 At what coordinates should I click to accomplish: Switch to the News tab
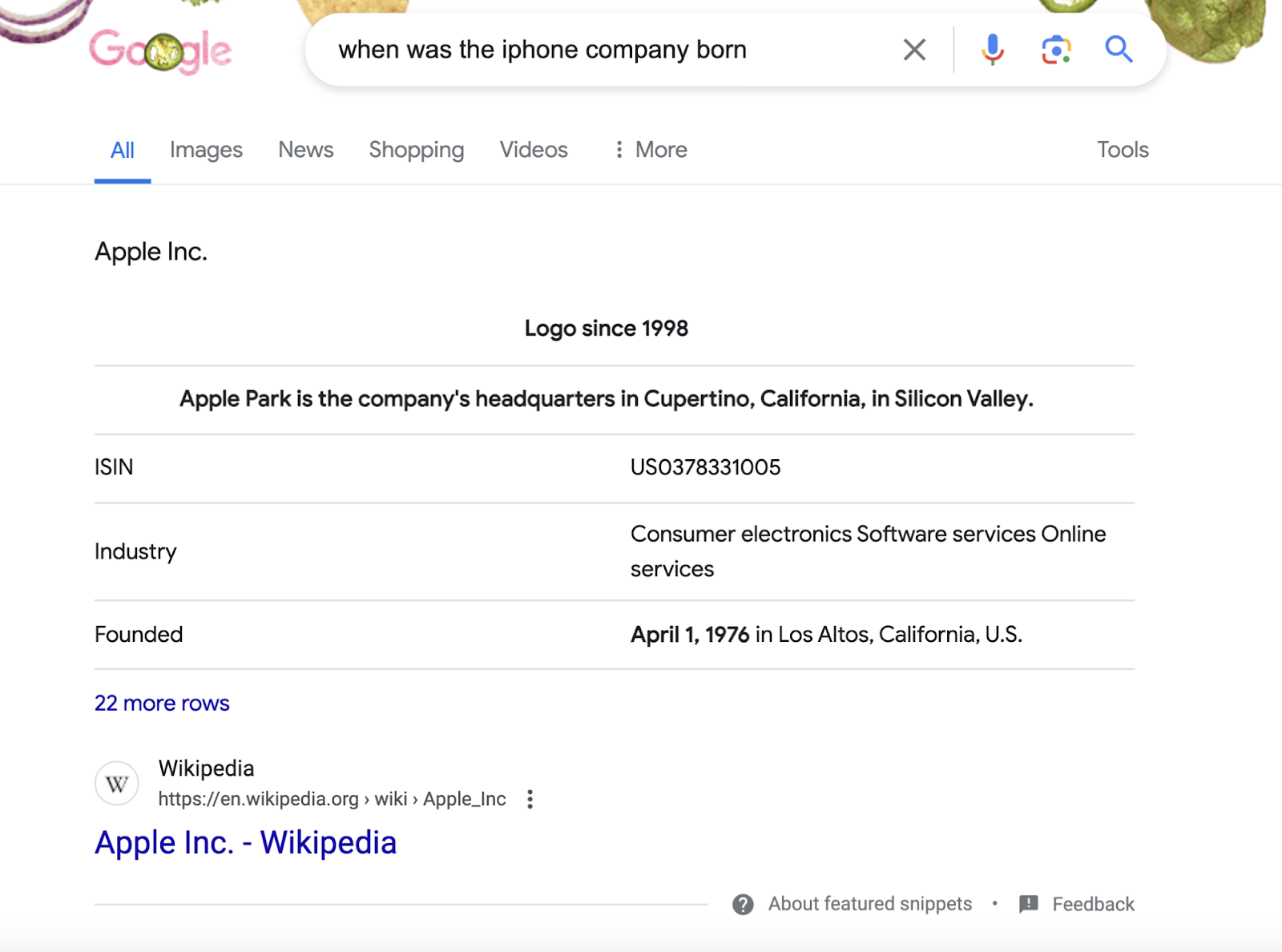[x=305, y=150]
